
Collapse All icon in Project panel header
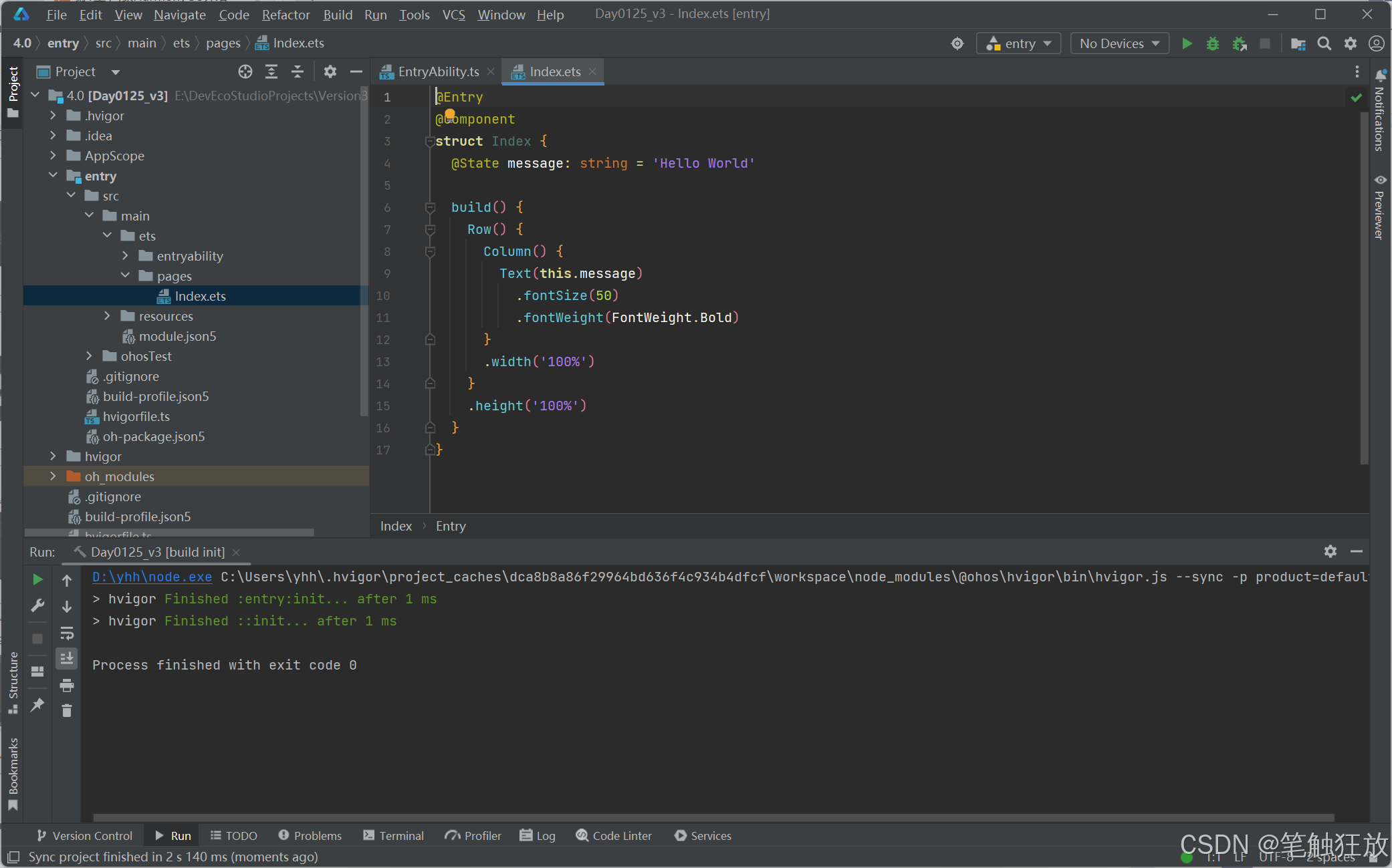tap(298, 71)
